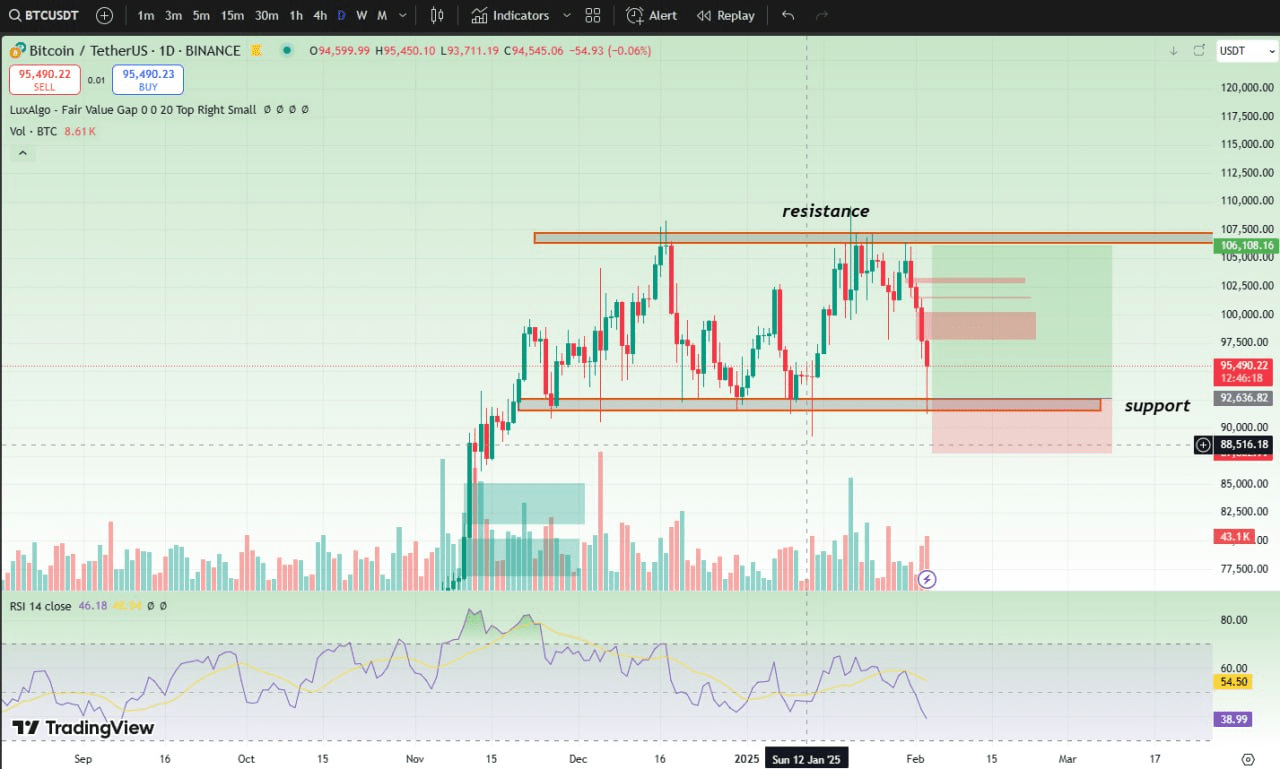The height and width of the screenshot is (769, 1280).
Task: Switch to the 15m timeframe
Action: coord(232,16)
